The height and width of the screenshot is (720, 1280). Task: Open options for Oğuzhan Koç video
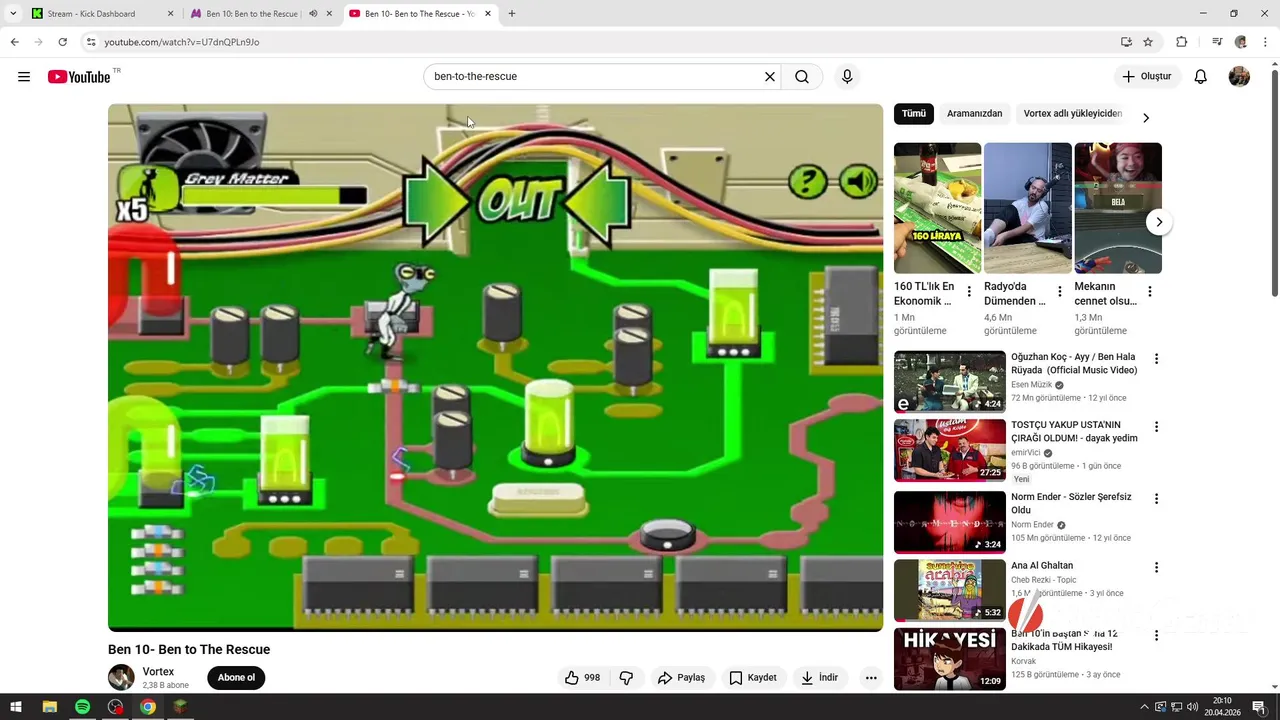(1156, 359)
